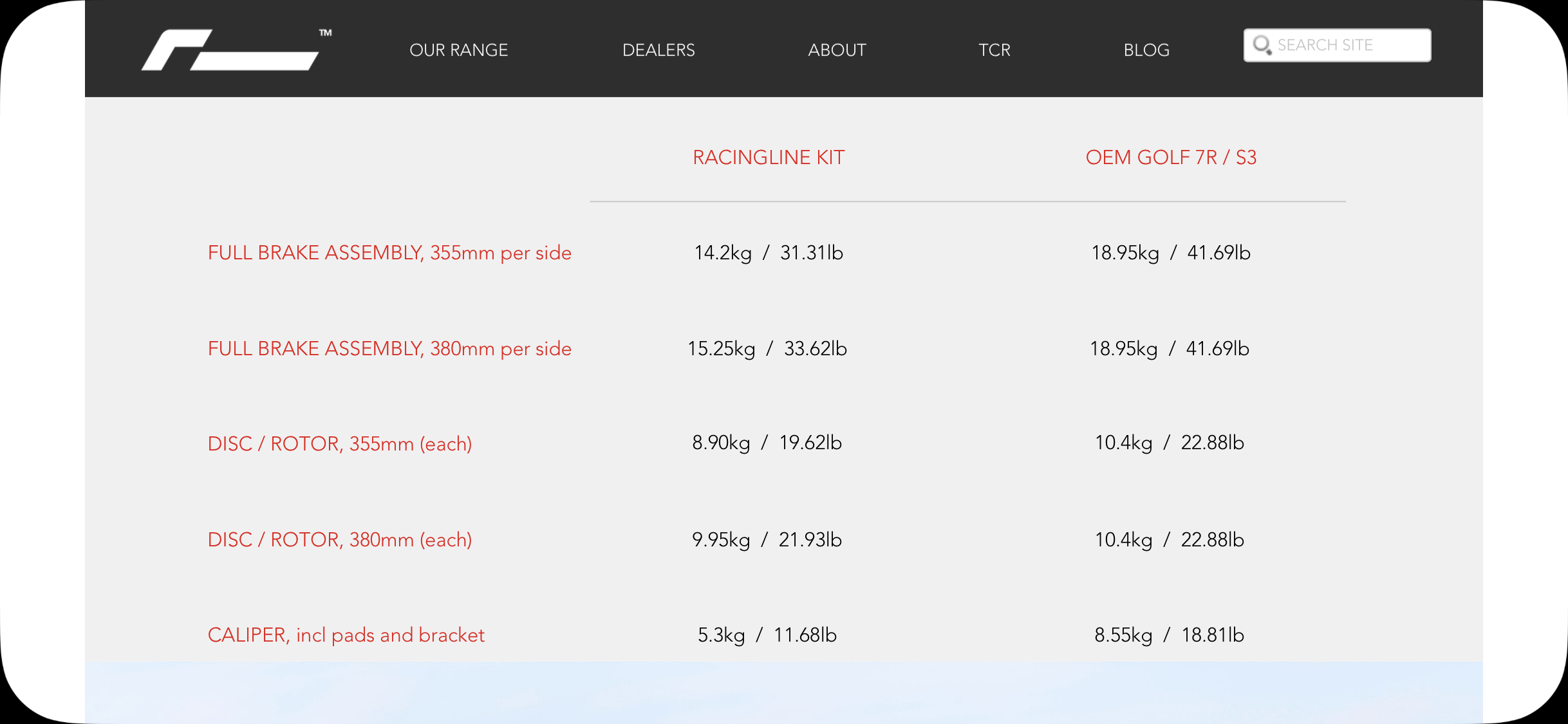This screenshot has height=724, width=1568.
Task: Open the DEALERS menu item
Action: pyautogui.click(x=658, y=50)
